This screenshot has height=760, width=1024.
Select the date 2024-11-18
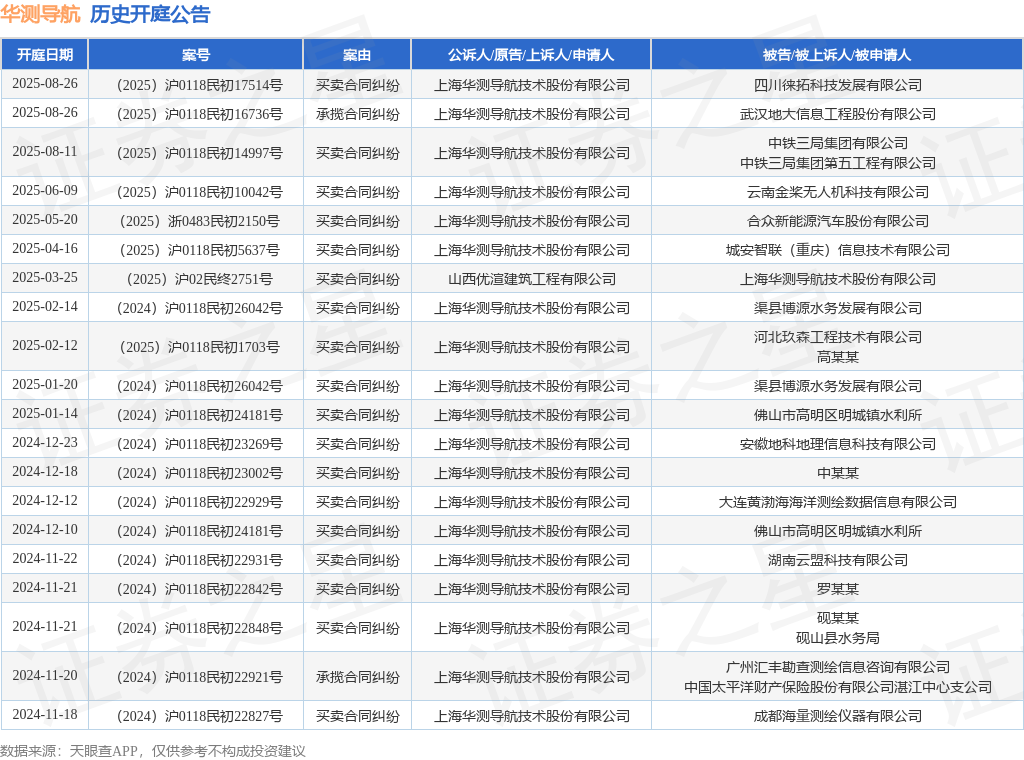click(44, 715)
